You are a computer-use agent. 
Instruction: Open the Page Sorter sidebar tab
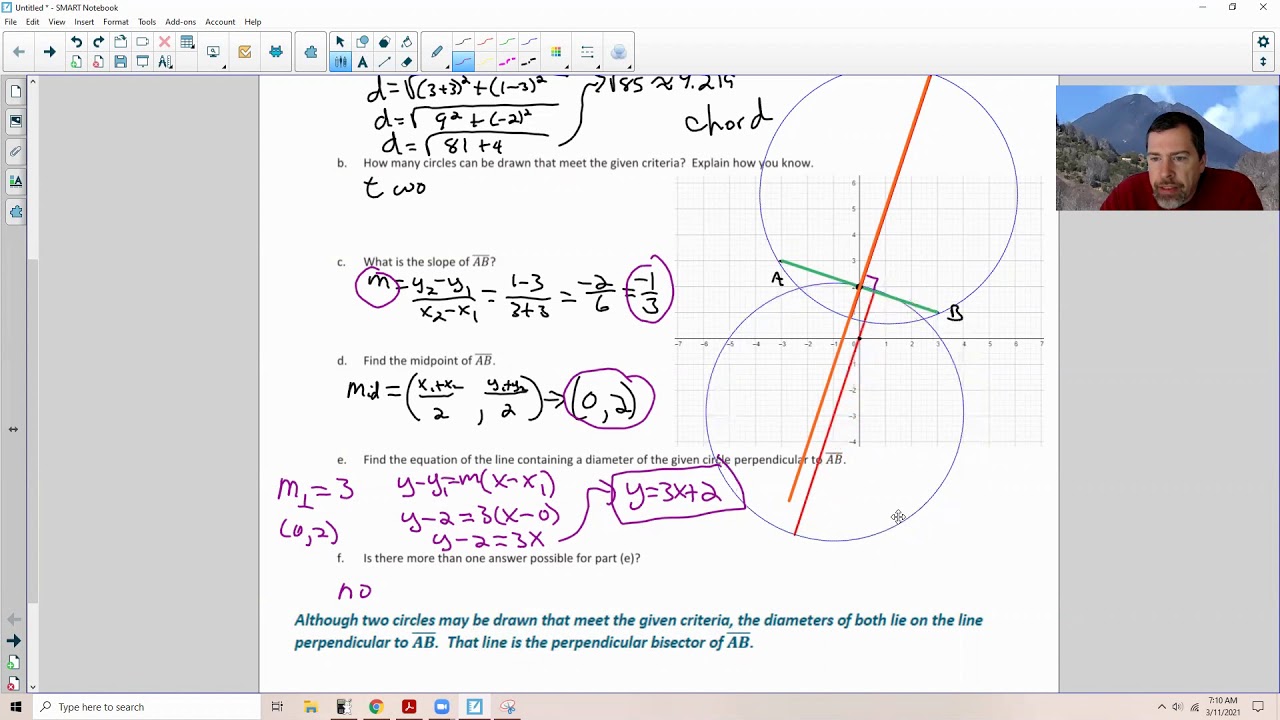pyautogui.click(x=16, y=92)
